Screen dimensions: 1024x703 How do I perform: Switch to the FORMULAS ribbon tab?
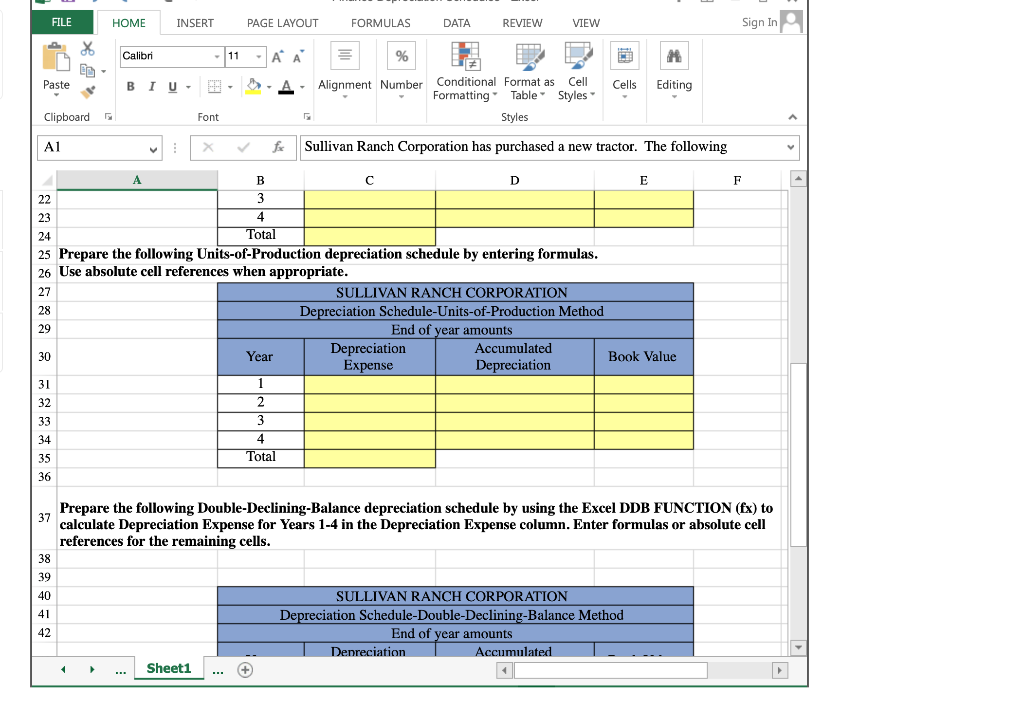380,22
